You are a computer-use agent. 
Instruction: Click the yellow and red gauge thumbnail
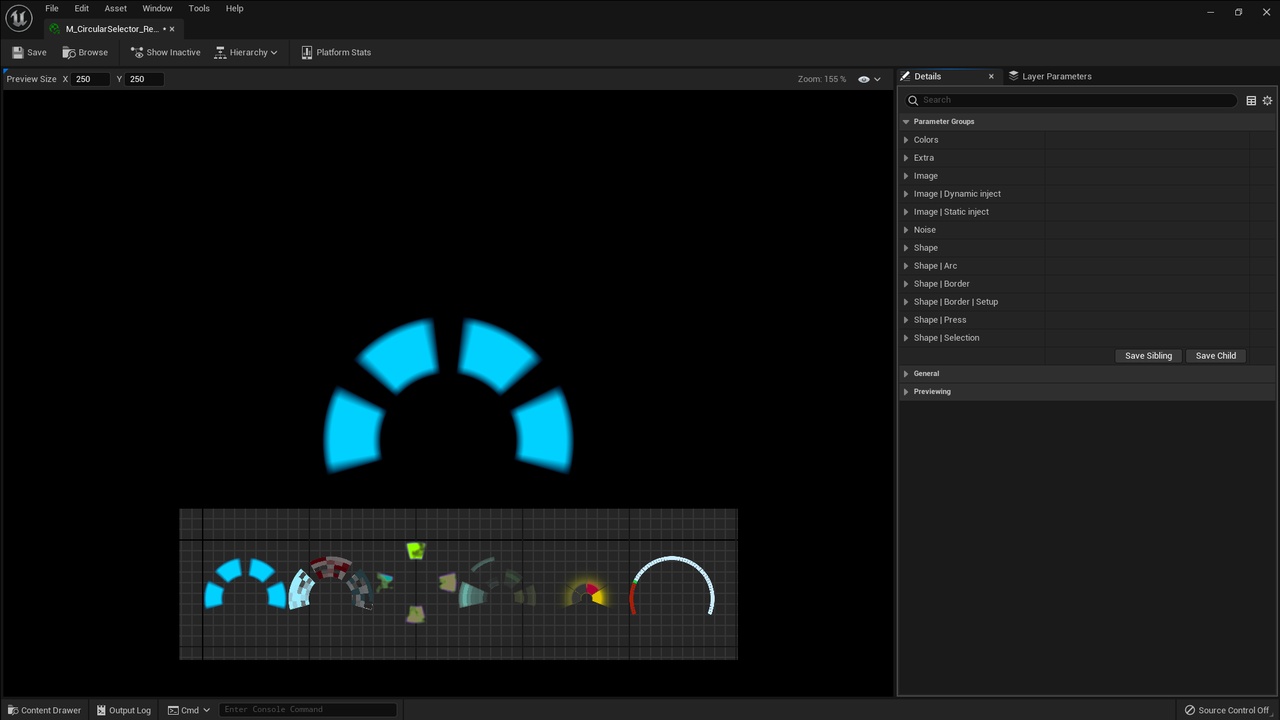click(x=586, y=594)
